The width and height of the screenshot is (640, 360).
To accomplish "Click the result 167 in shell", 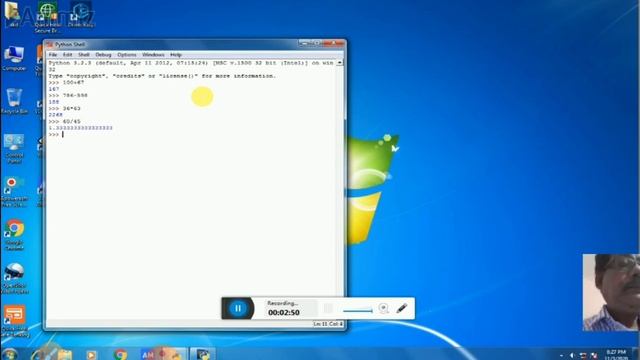I will coord(54,89).
